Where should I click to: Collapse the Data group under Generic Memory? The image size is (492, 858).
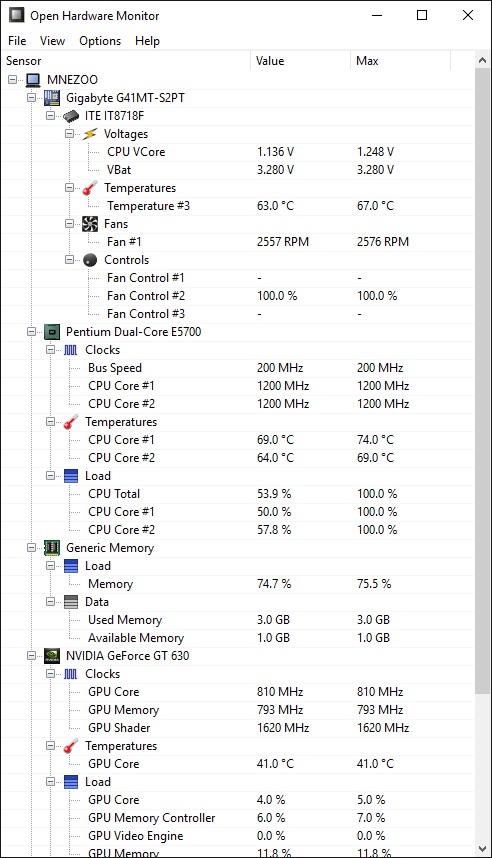[x=50, y=602]
